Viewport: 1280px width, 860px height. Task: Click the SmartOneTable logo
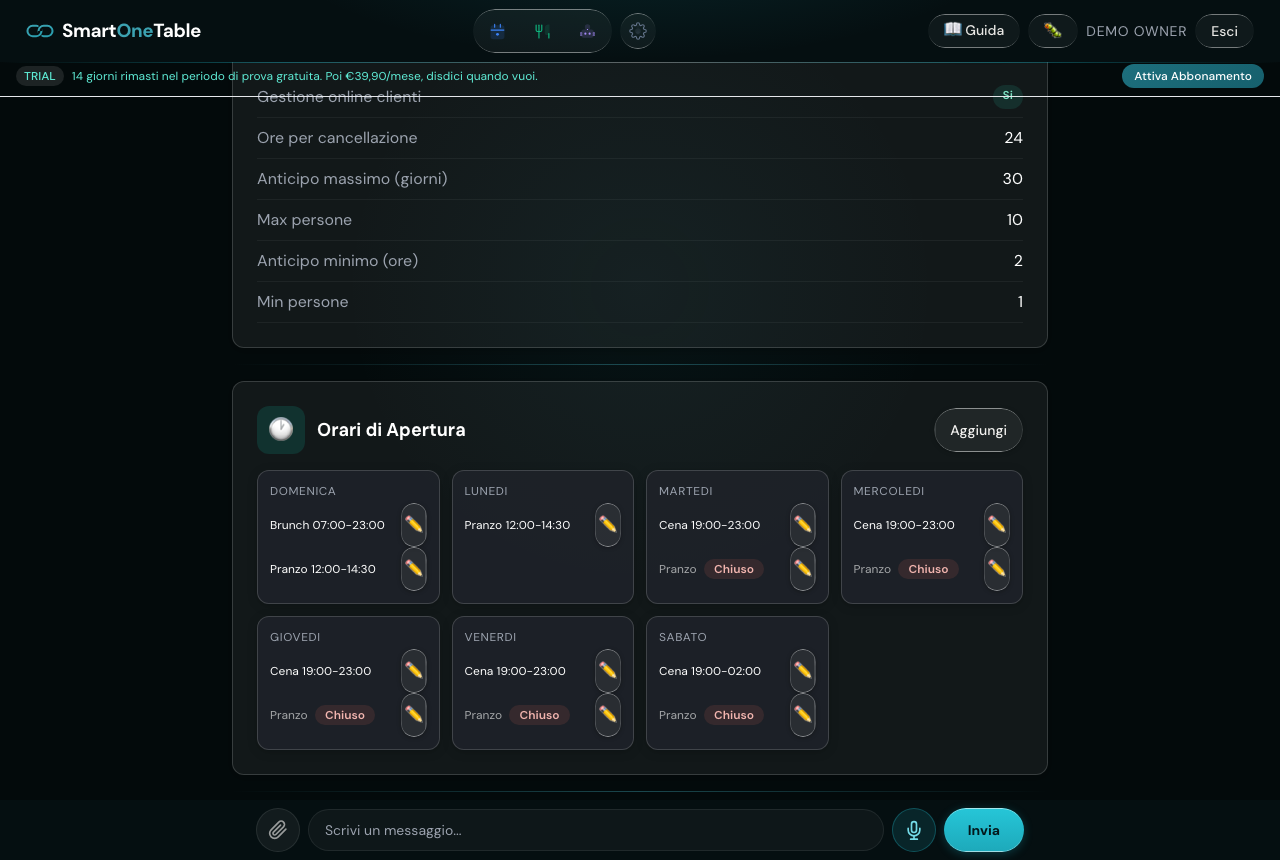pyautogui.click(x=114, y=31)
